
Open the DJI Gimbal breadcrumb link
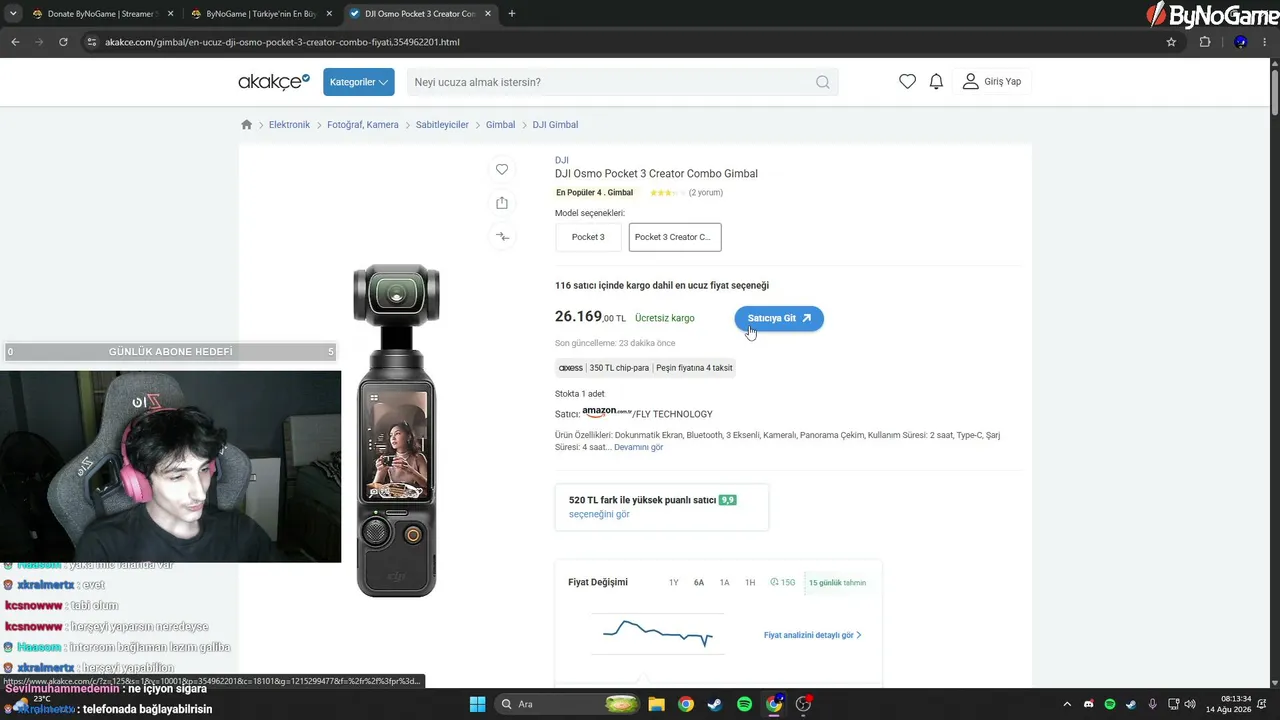coord(555,125)
